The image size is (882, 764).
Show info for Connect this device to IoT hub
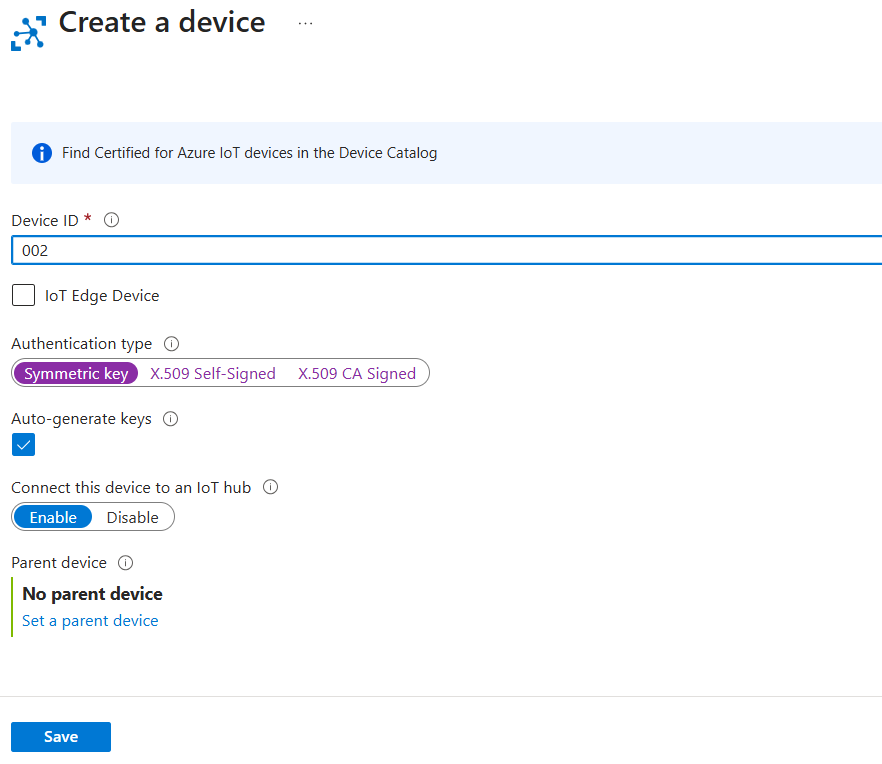pyautogui.click(x=270, y=488)
